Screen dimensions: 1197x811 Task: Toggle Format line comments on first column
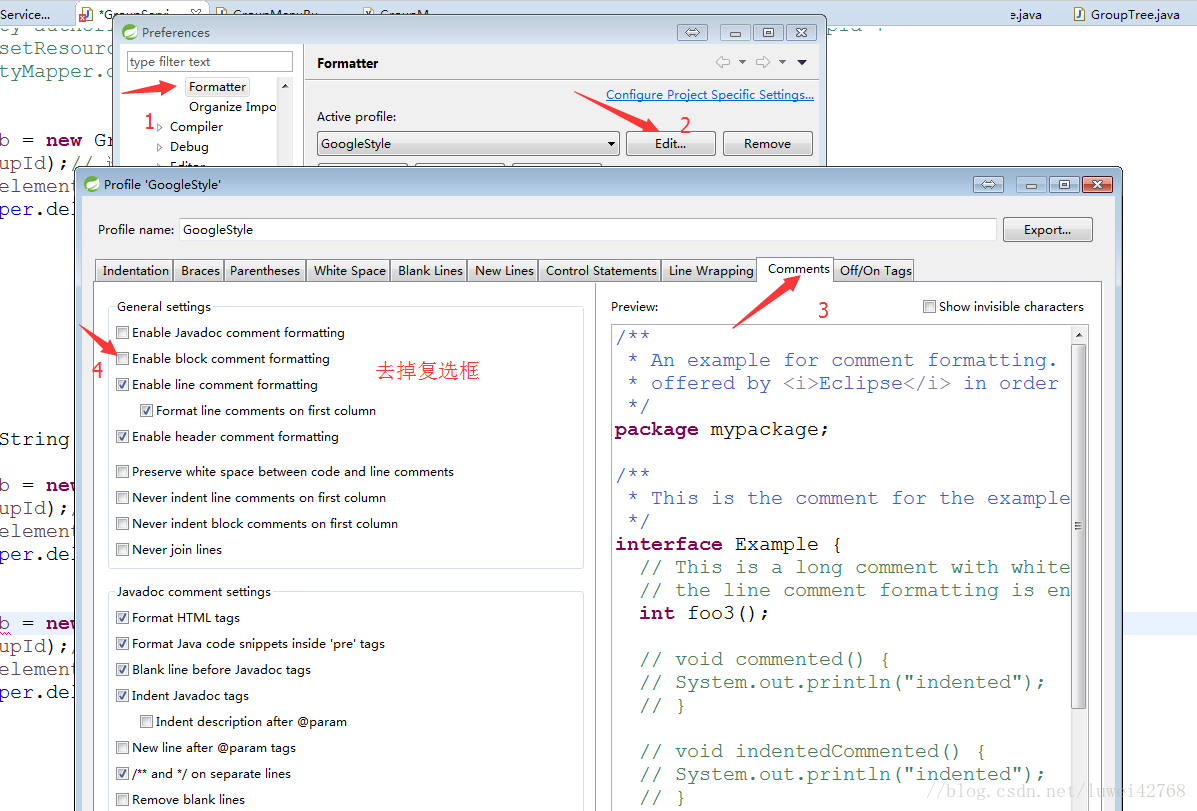pyautogui.click(x=147, y=410)
